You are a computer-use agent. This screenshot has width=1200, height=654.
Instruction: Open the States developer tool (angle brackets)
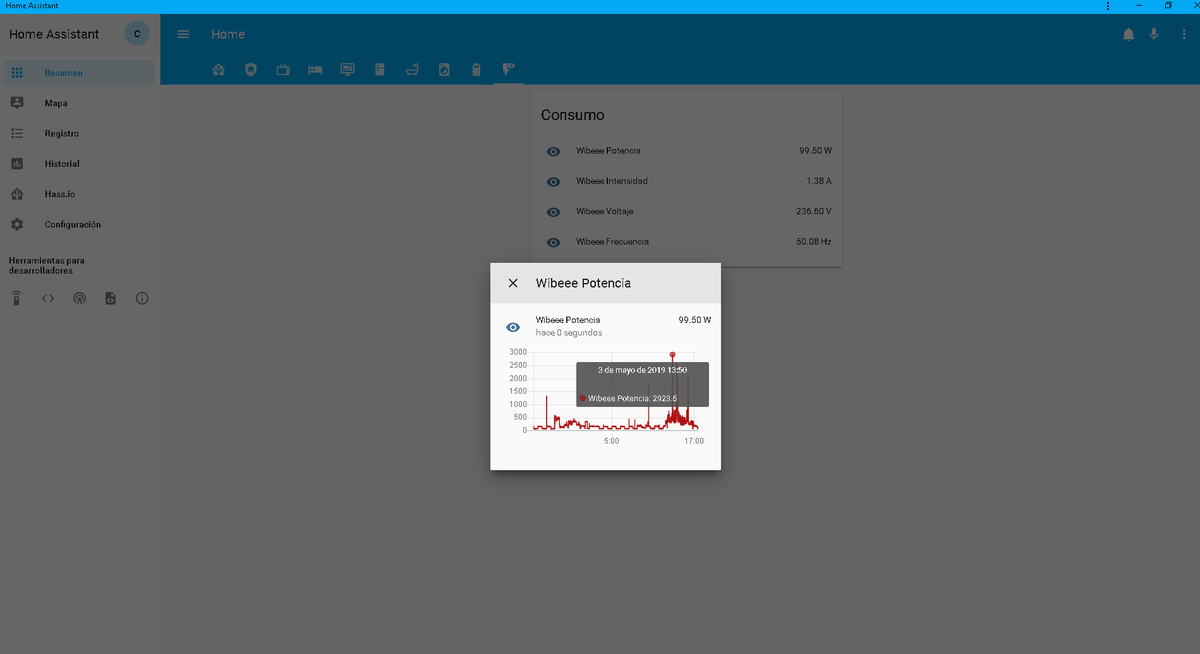(x=48, y=298)
